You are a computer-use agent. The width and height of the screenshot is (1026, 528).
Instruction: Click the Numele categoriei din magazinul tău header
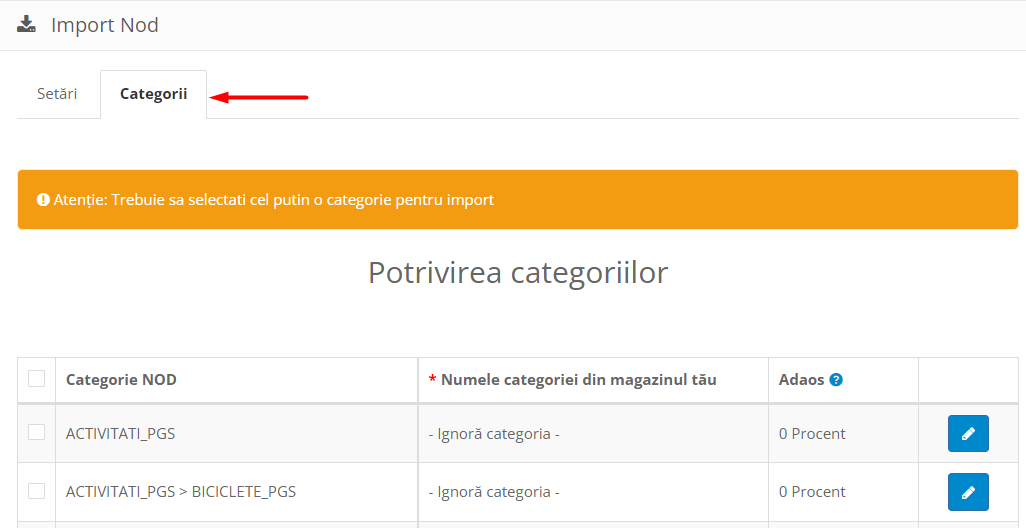[578, 380]
